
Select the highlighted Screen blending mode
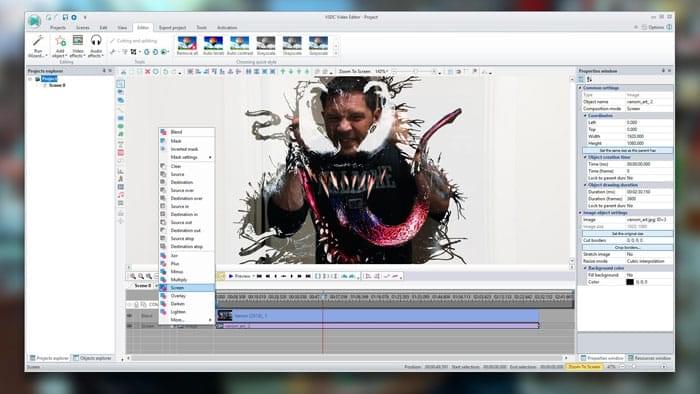coord(187,288)
